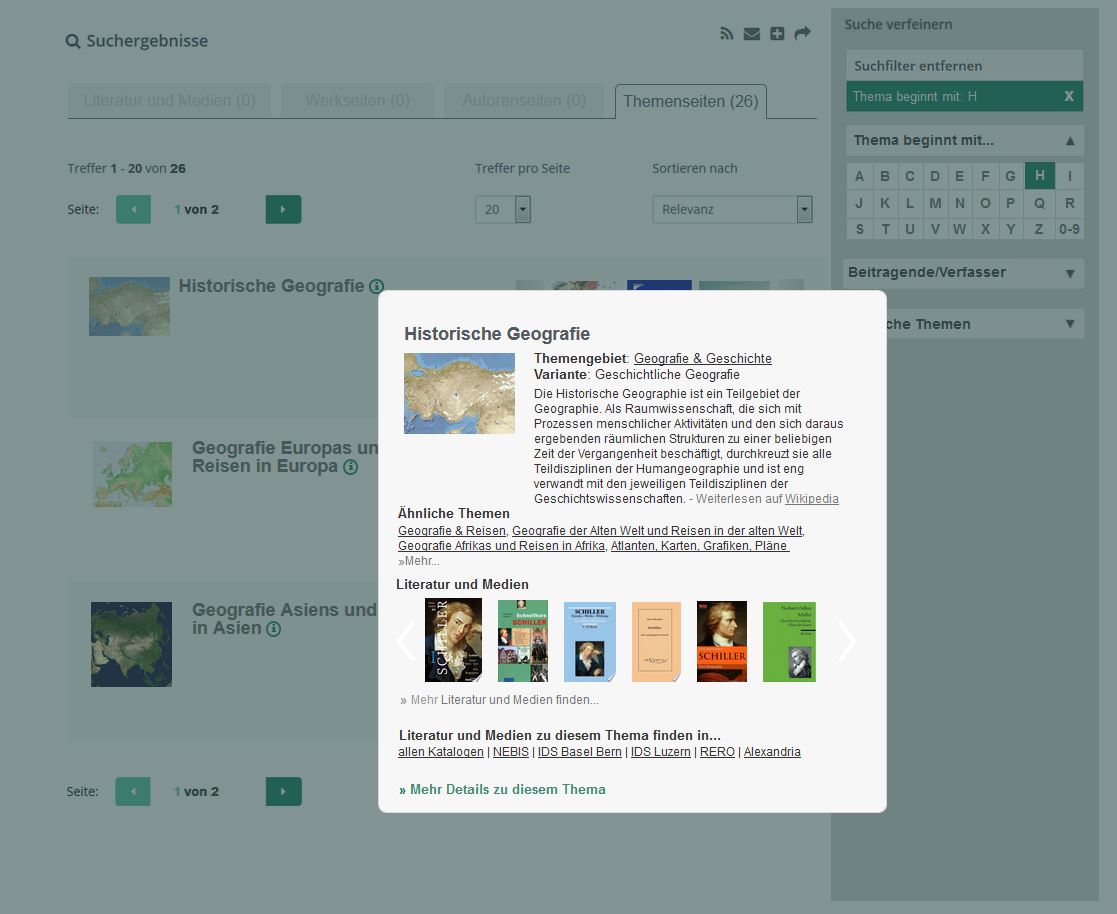Open info icon next to Reisen in Europa
Image resolution: width=1117 pixels, height=914 pixels.
[x=350, y=467]
